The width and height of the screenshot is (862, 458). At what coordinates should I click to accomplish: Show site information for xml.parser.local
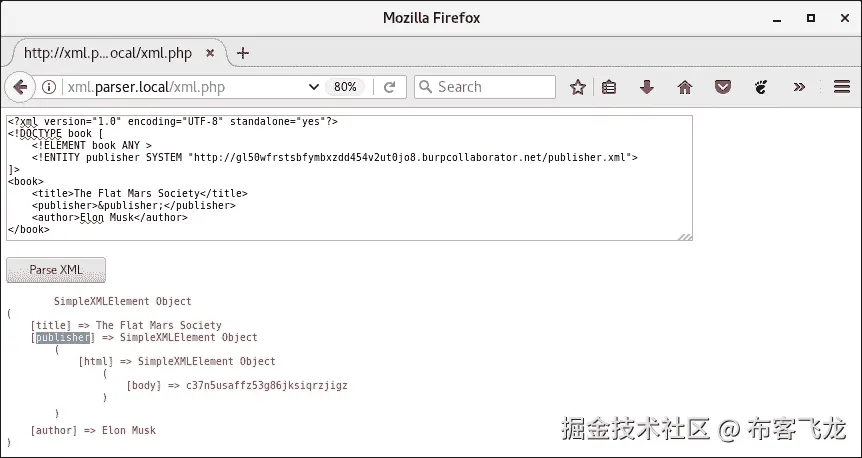[x=49, y=87]
